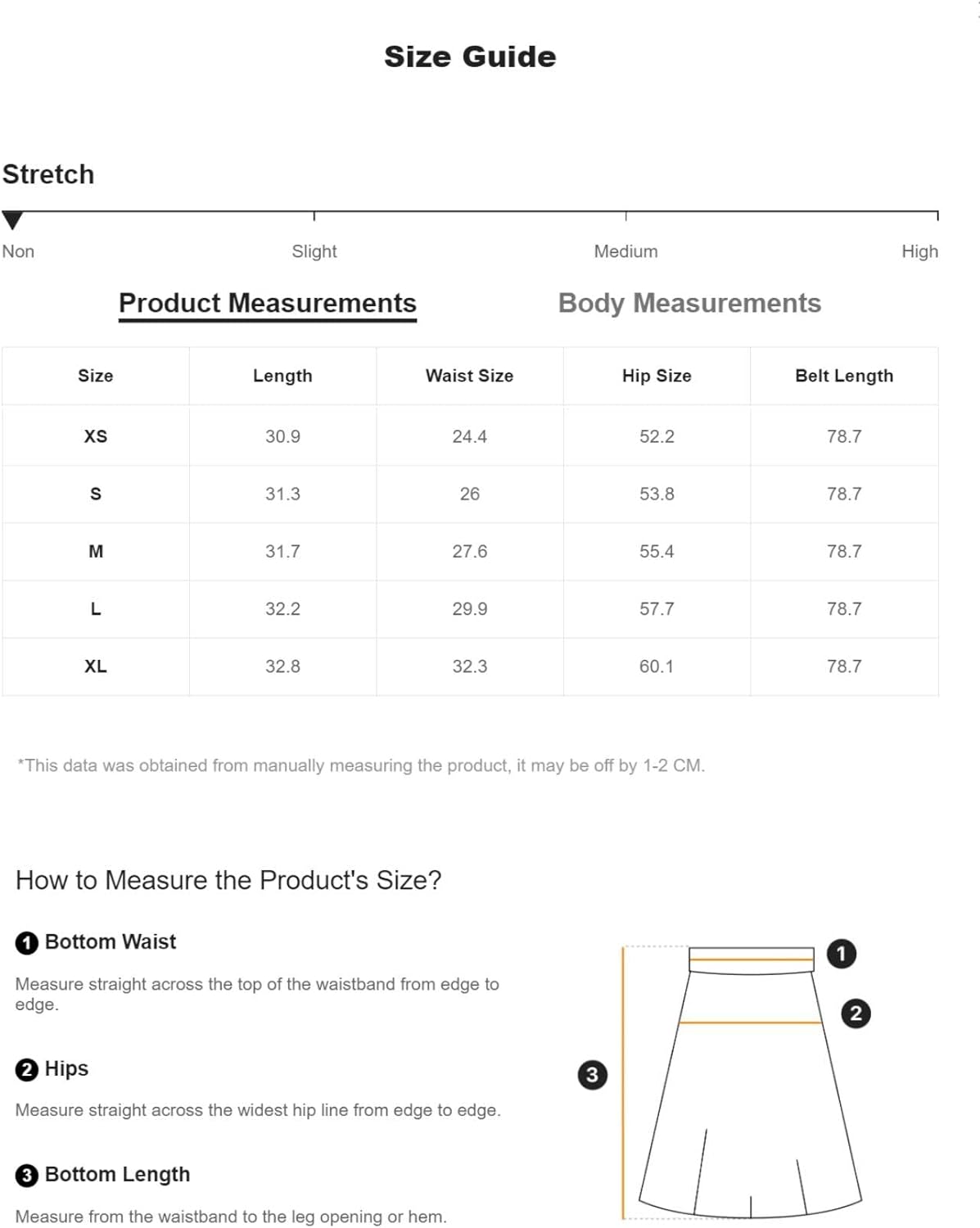Click the bullet 1 icon before Bottom Waist
The width and height of the screenshot is (980, 1228).
click(x=26, y=943)
